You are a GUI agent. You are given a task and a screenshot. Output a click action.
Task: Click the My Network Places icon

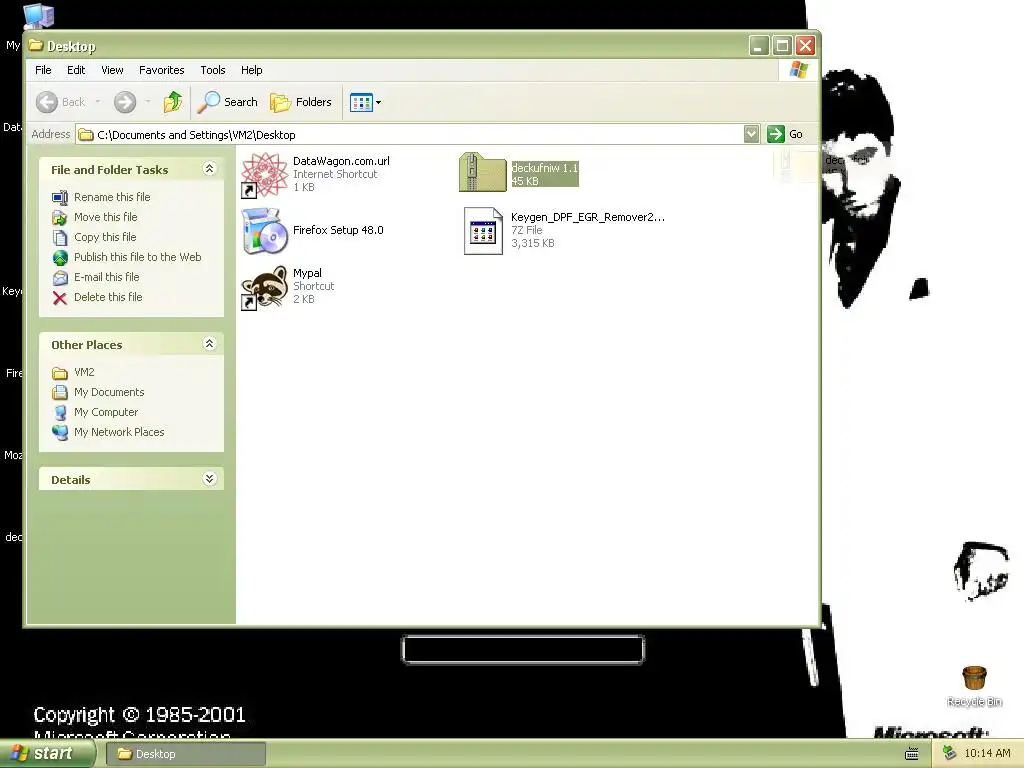(x=60, y=433)
